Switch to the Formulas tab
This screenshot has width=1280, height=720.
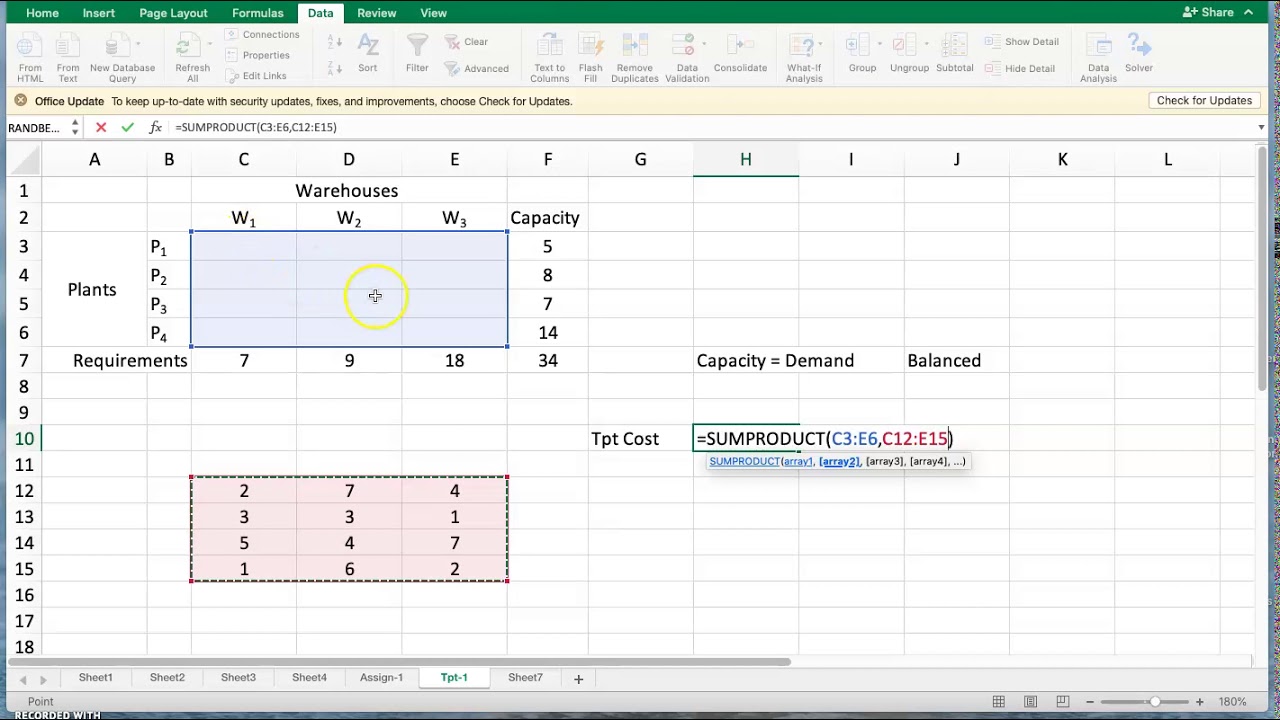click(x=258, y=13)
